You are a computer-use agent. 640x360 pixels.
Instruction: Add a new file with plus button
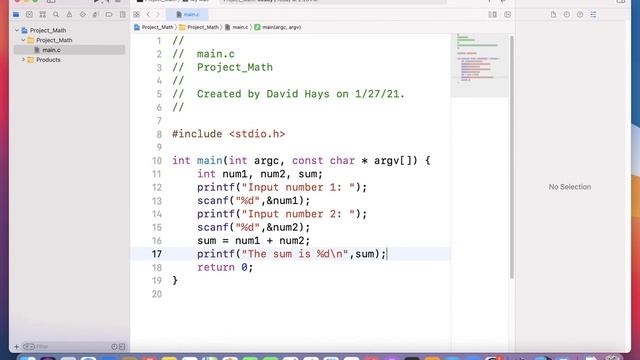coord(16,347)
